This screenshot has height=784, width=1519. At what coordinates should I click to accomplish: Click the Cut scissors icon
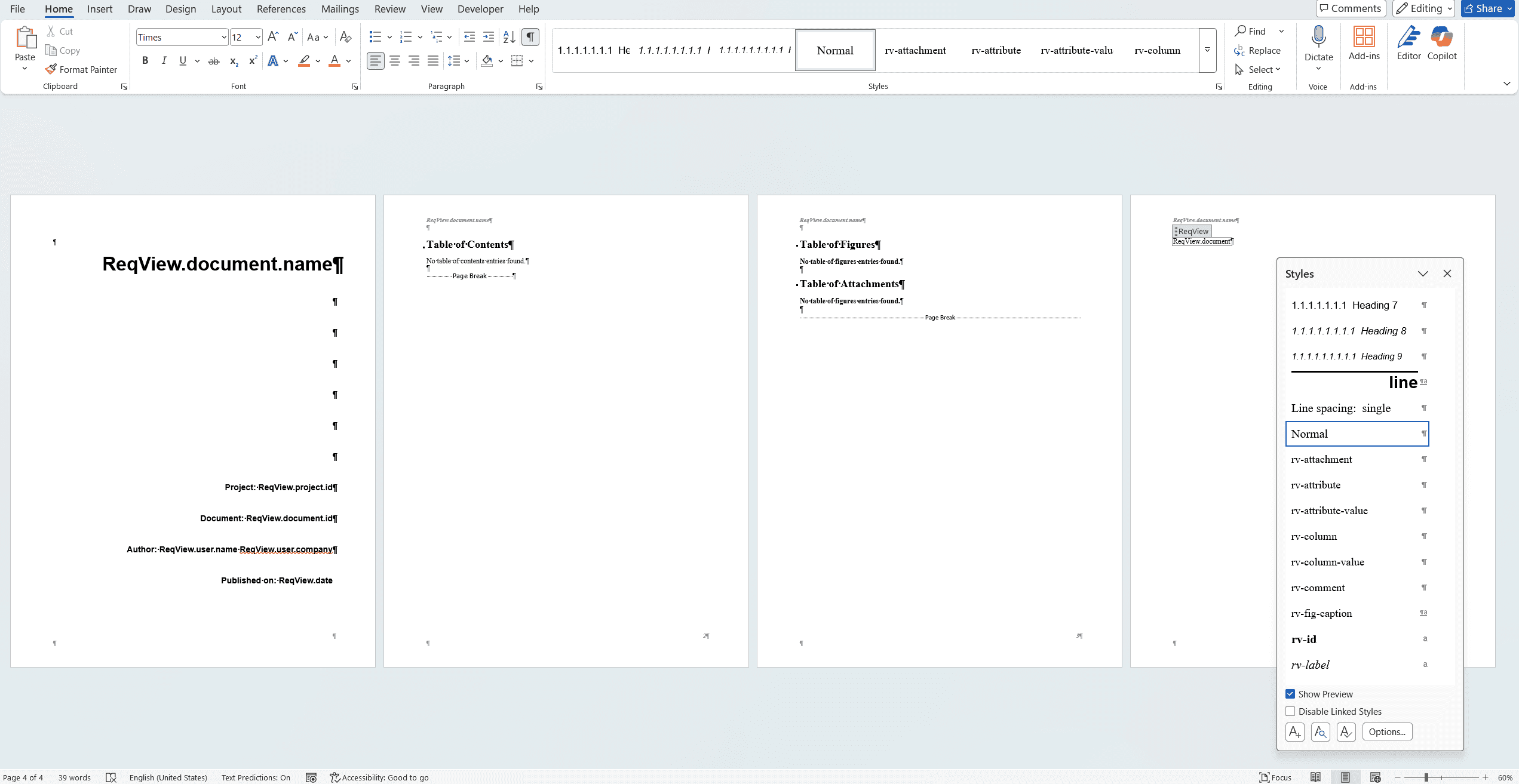coord(51,31)
